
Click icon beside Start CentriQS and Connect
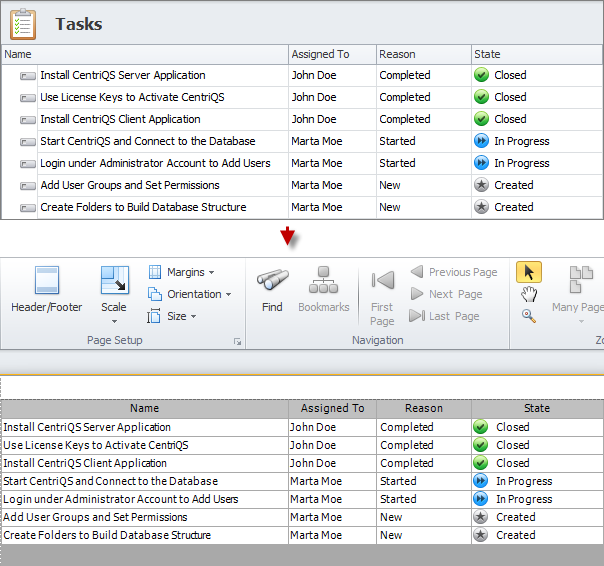(28, 142)
